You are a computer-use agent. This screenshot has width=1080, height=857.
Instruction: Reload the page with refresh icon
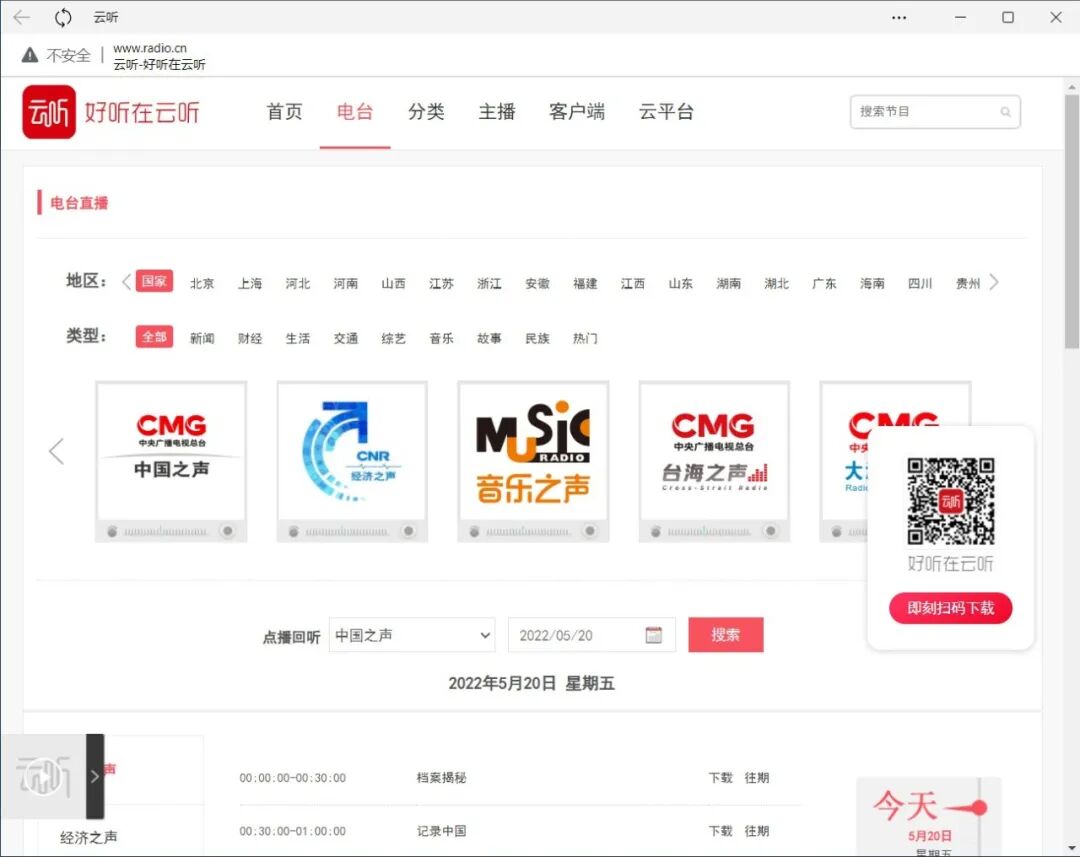pos(63,17)
